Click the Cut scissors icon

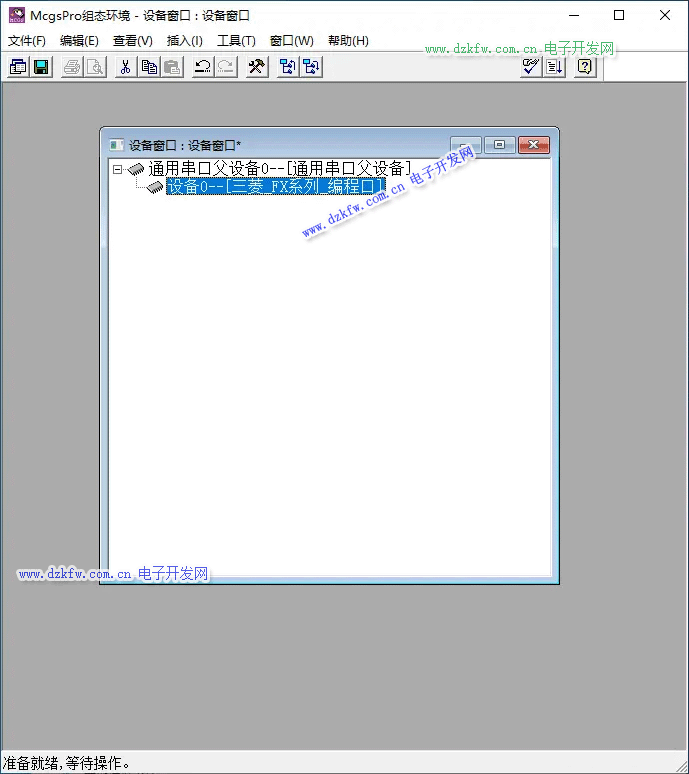tap(125, 67)
